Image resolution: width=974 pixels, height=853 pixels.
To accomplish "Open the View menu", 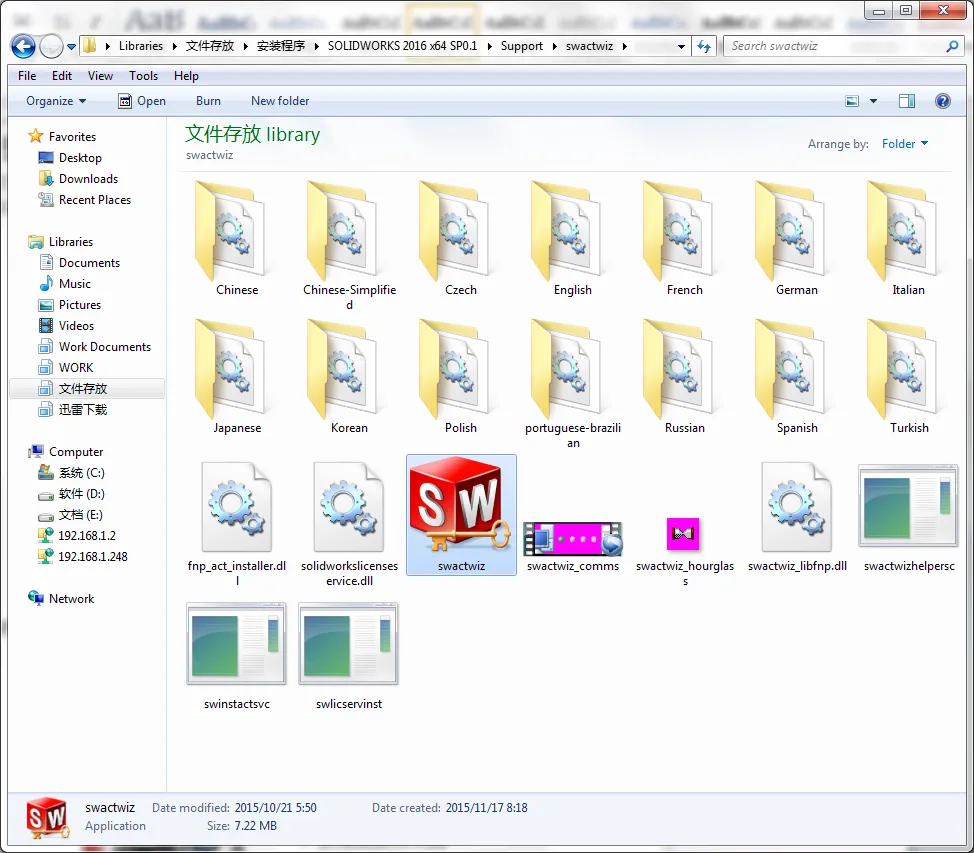I will point(100,76).
